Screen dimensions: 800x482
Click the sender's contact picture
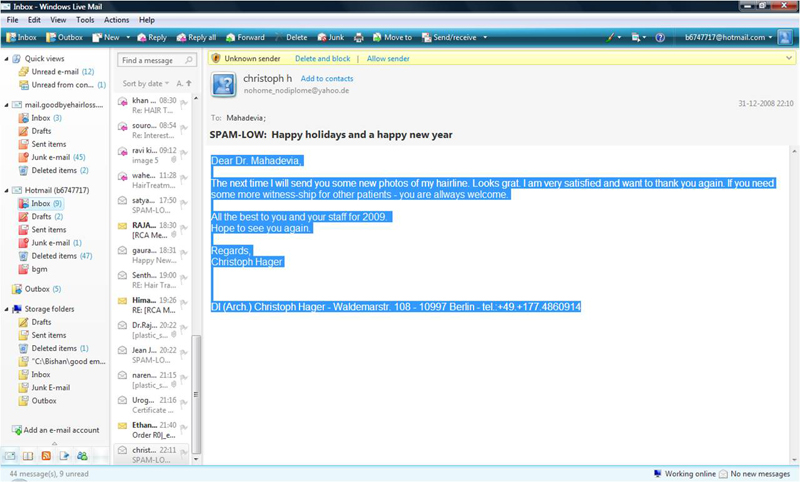[224, 84]
